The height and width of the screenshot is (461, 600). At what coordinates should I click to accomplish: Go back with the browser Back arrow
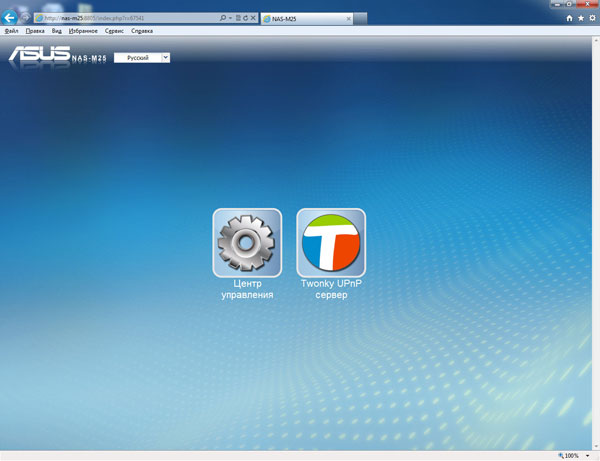click(x=9, y=18)
